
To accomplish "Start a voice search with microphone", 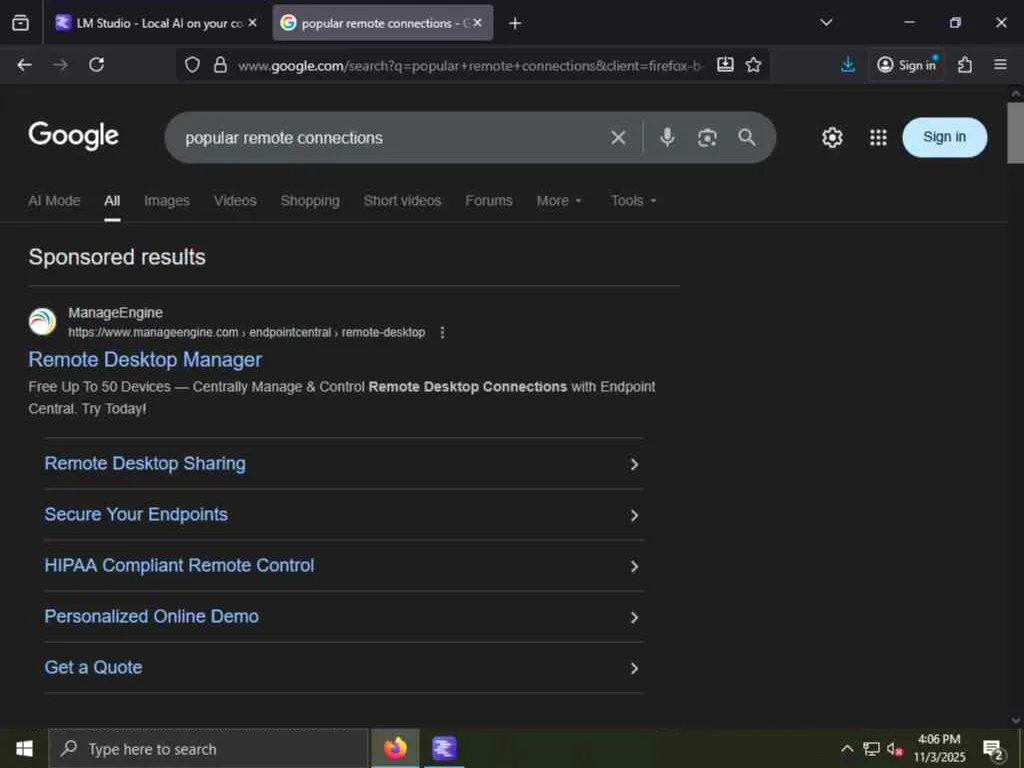I will pos(667,137).
